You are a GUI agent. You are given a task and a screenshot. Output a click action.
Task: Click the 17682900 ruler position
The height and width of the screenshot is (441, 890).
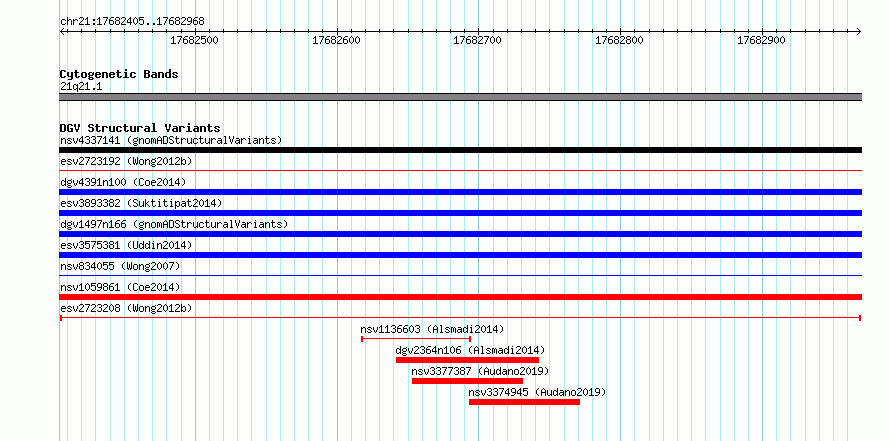point(761,40)
